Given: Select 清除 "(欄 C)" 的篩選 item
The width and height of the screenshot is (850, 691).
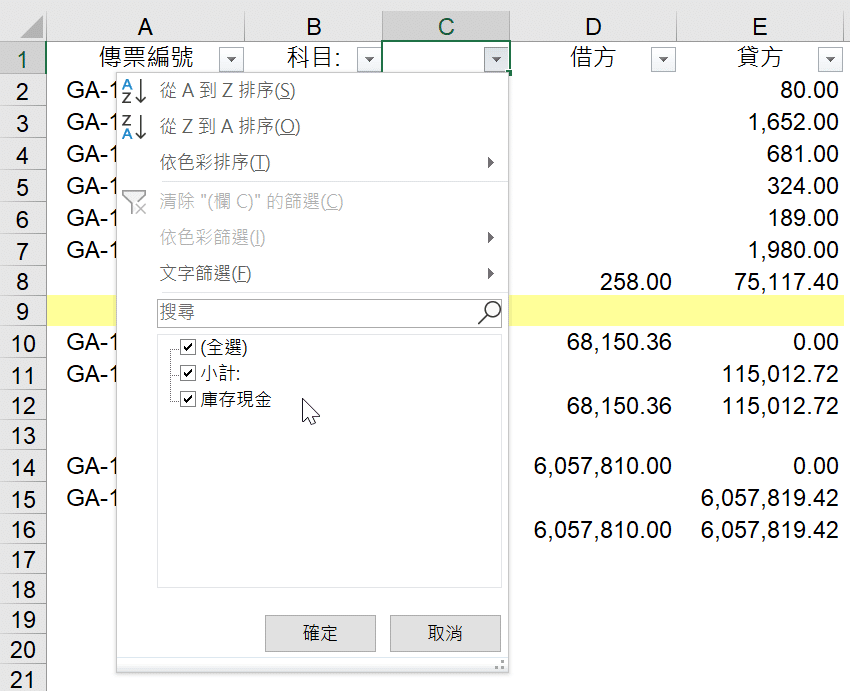Looking at the screenshot, I should click(313, 202).
